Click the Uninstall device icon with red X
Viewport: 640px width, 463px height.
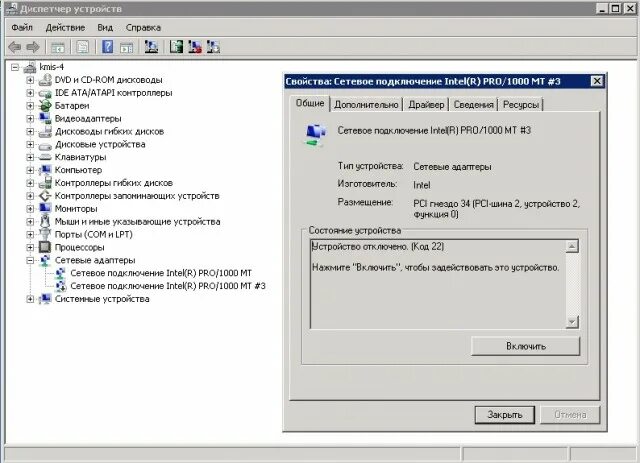coord(195,47)
